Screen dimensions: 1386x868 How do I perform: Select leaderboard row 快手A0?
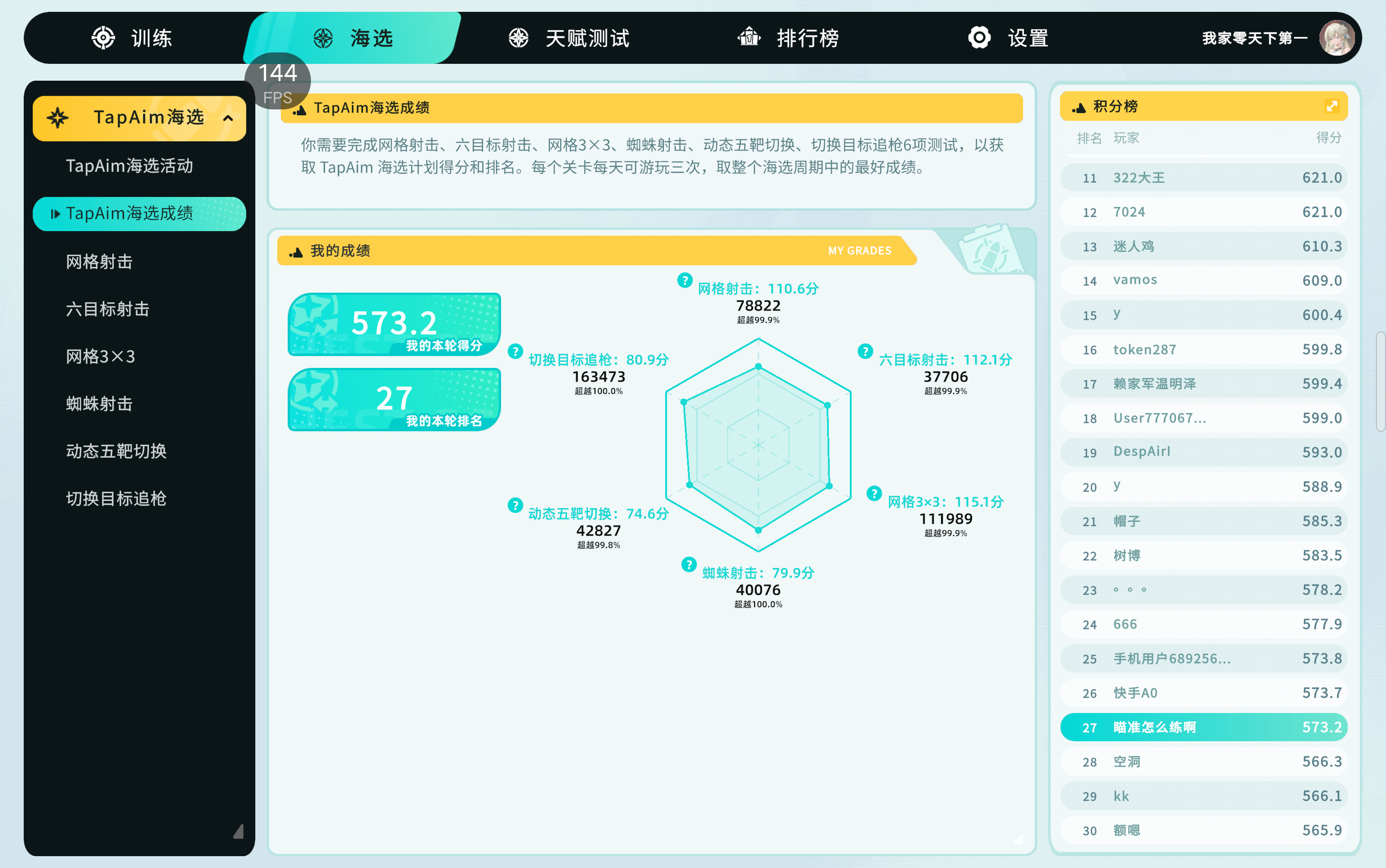[1204, 692]
